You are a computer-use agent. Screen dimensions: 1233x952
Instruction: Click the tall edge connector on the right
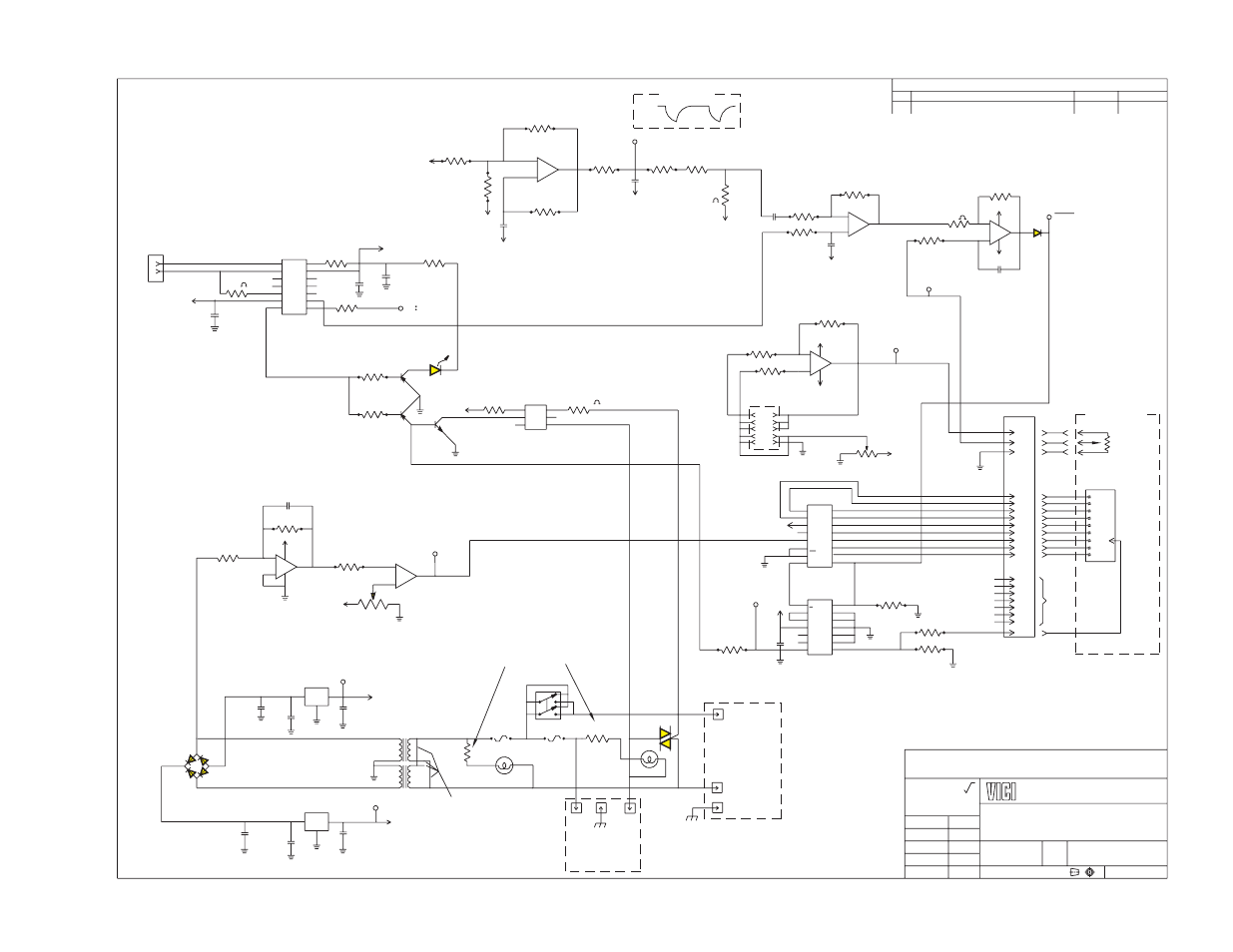pyautogui.click(x=1020, y=528)
